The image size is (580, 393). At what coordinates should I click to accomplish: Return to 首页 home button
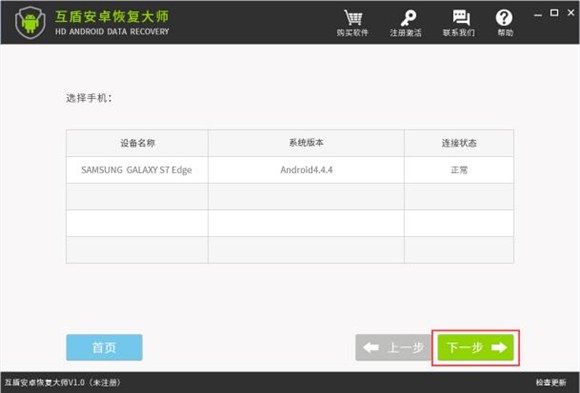[x=104, y=347]
